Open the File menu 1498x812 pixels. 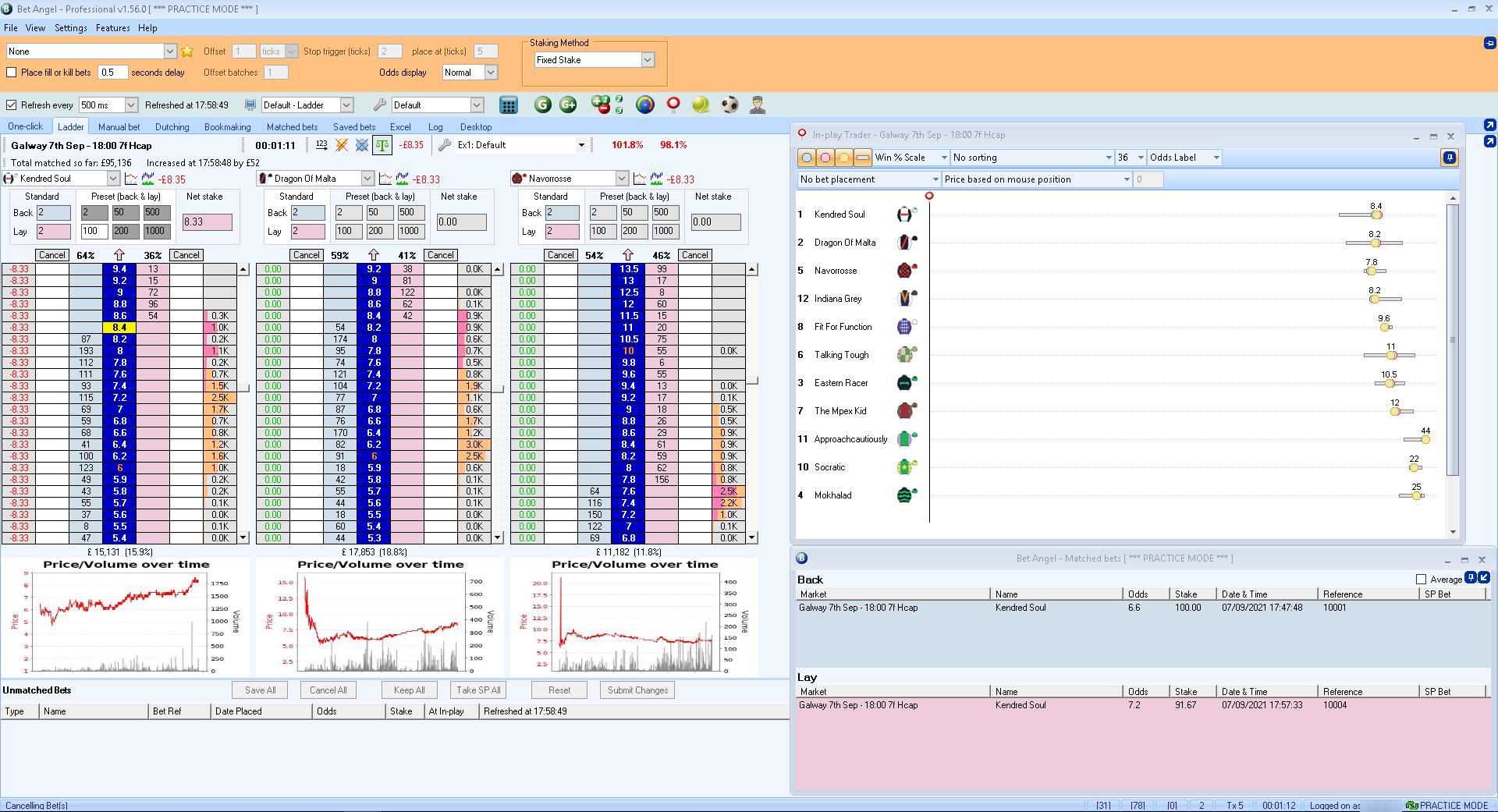coord(11,28)
